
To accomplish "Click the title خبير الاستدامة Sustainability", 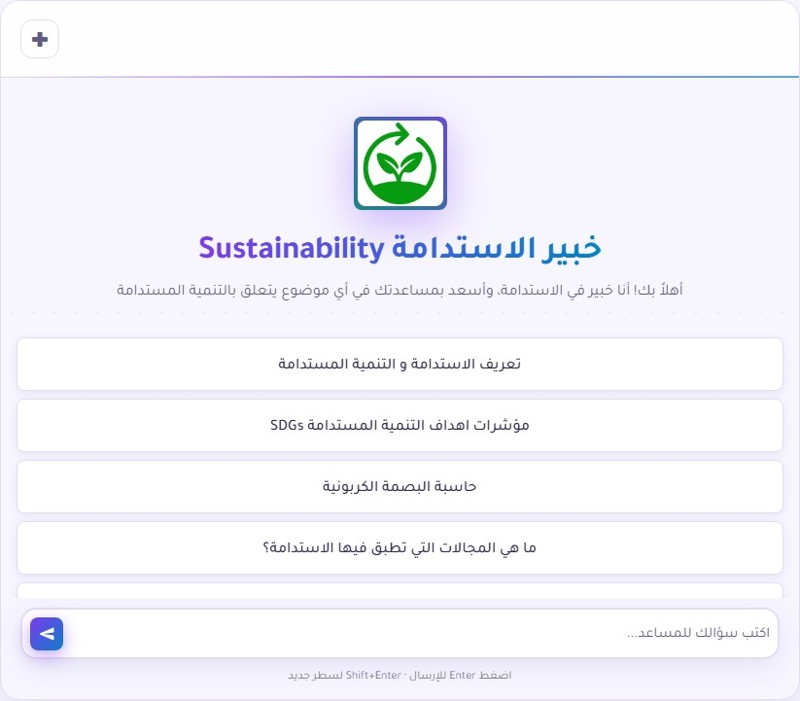I will (x=400, y=248).
